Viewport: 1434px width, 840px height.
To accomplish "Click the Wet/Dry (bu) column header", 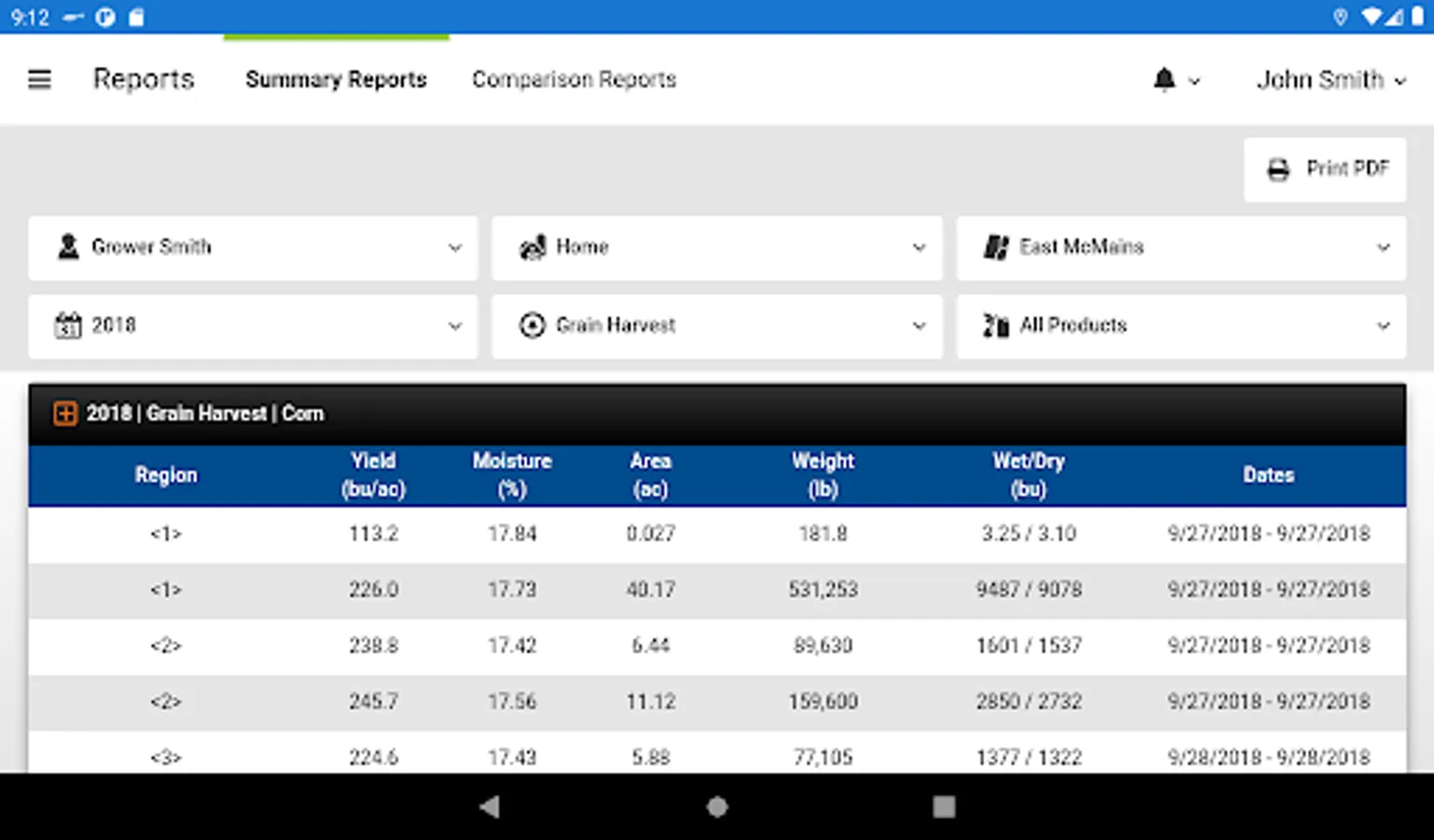I will 1029,475.
